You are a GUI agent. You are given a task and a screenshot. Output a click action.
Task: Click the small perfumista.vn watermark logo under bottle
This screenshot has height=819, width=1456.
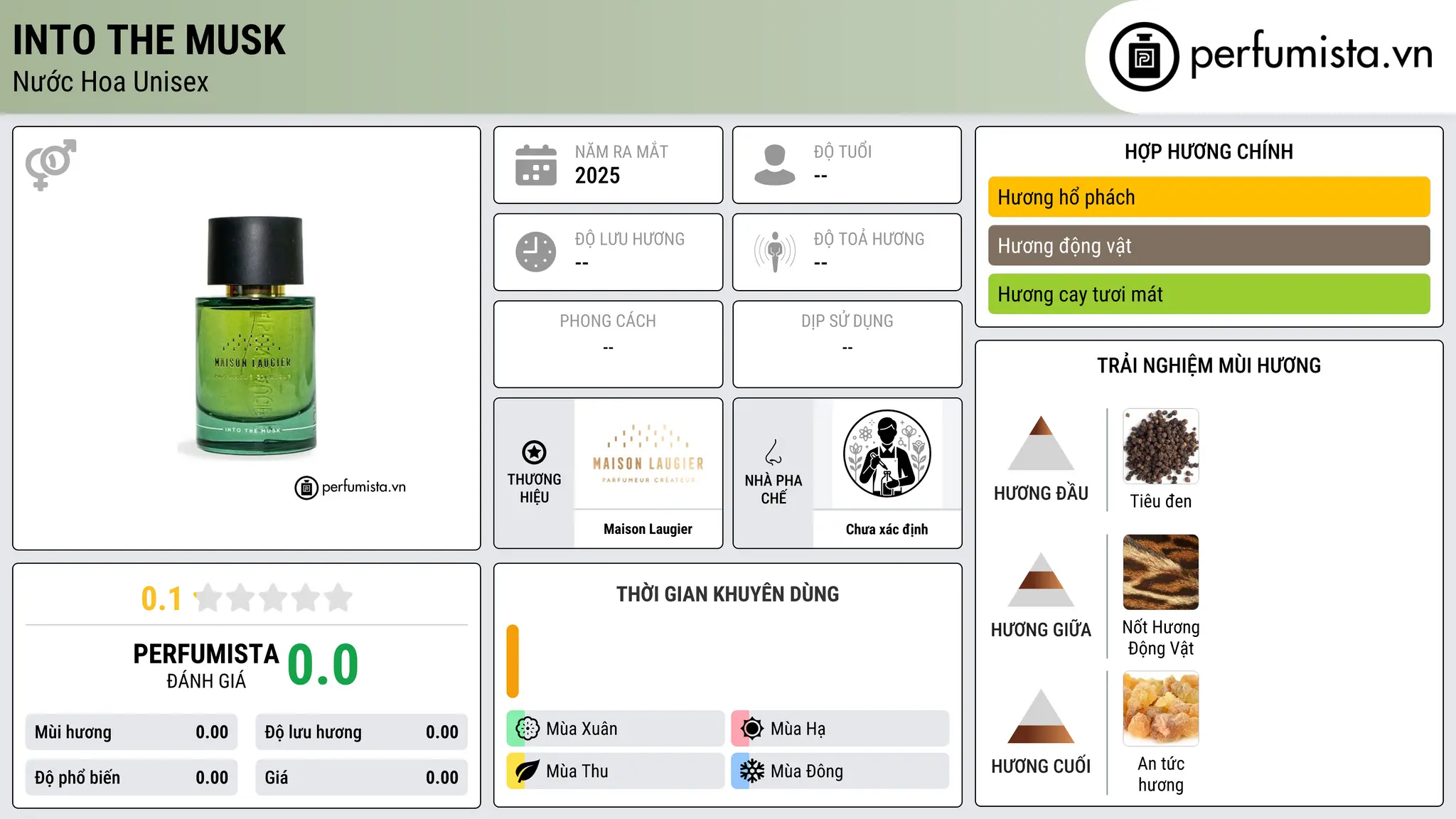coord(350,488)
